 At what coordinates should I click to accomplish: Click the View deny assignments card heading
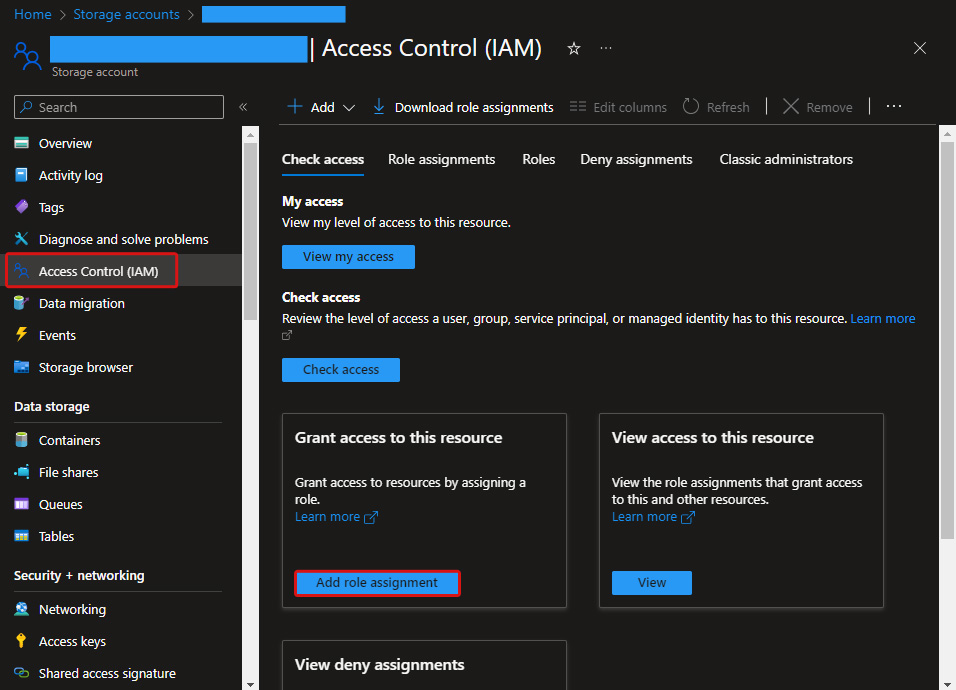point(379,664)
